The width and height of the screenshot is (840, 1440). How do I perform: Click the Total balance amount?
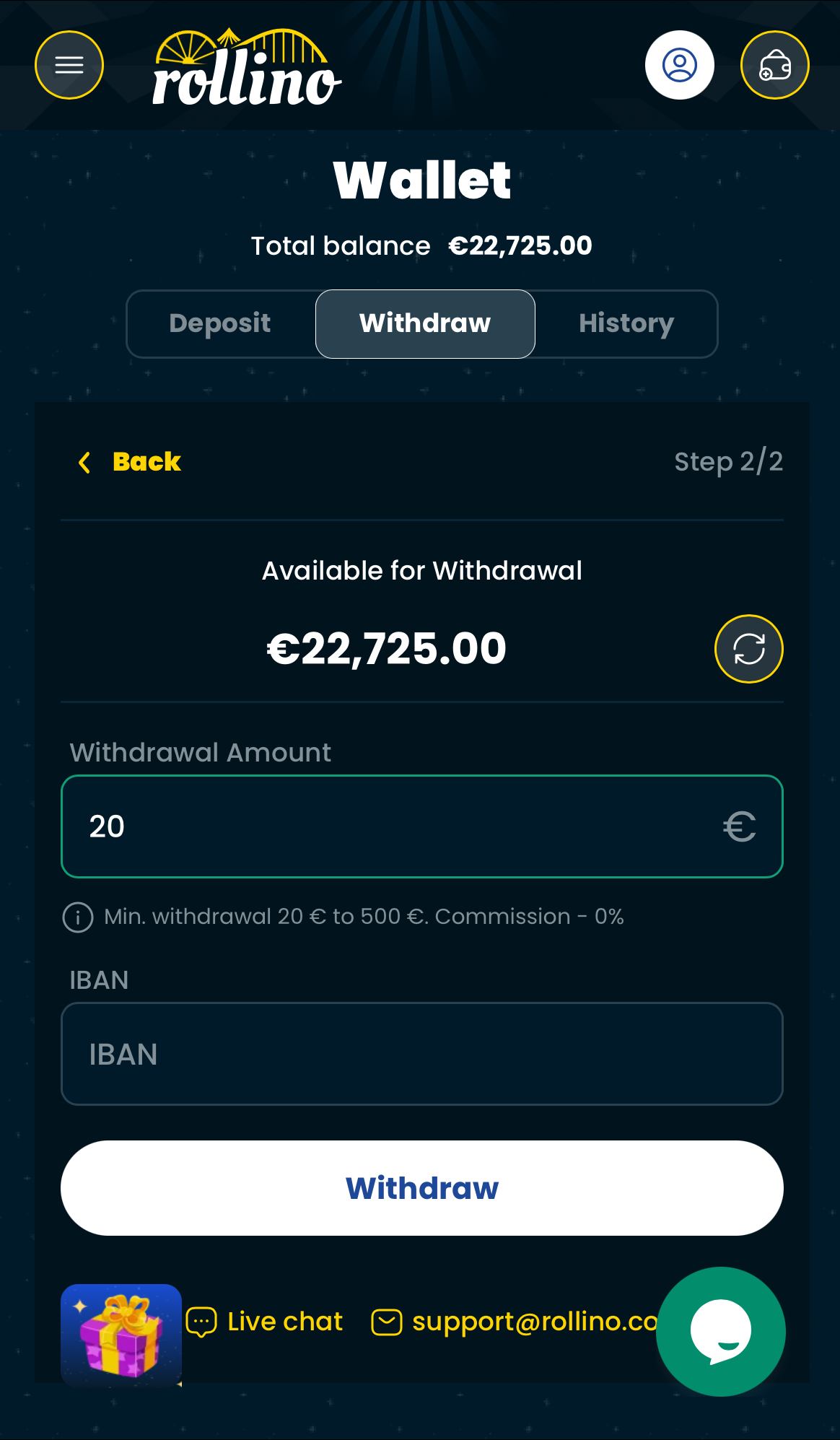coord(520,246)
